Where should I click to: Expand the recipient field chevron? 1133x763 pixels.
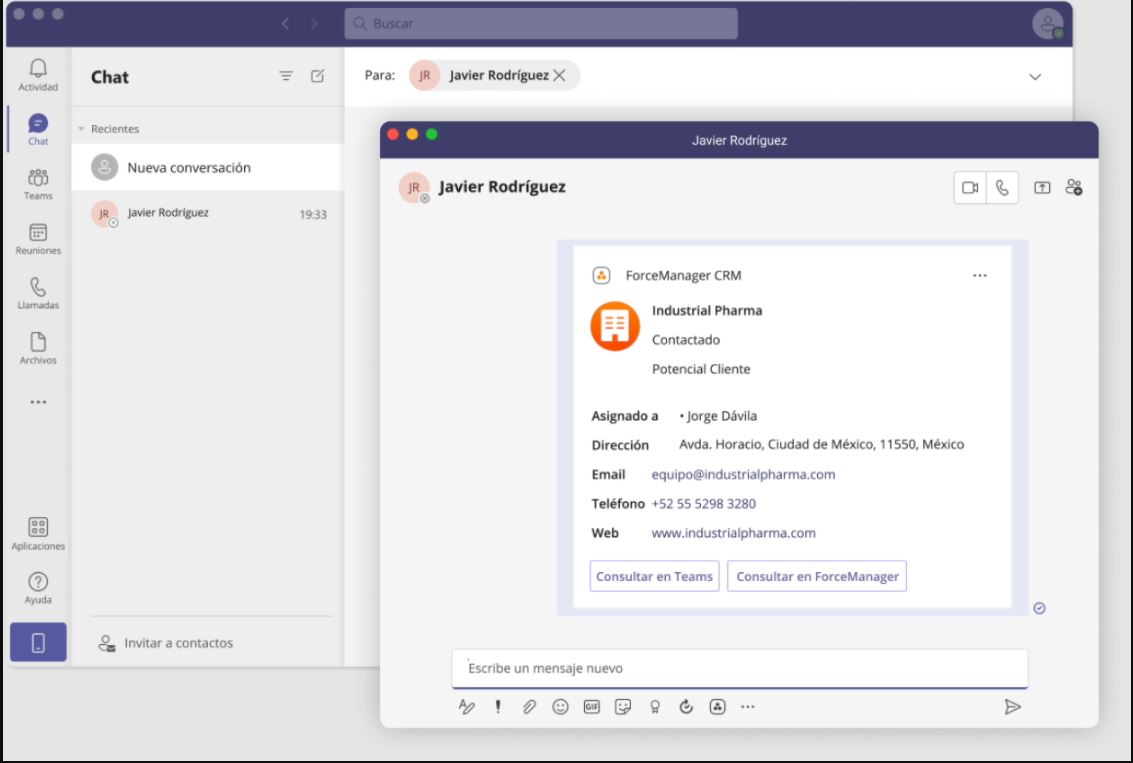1035,76
